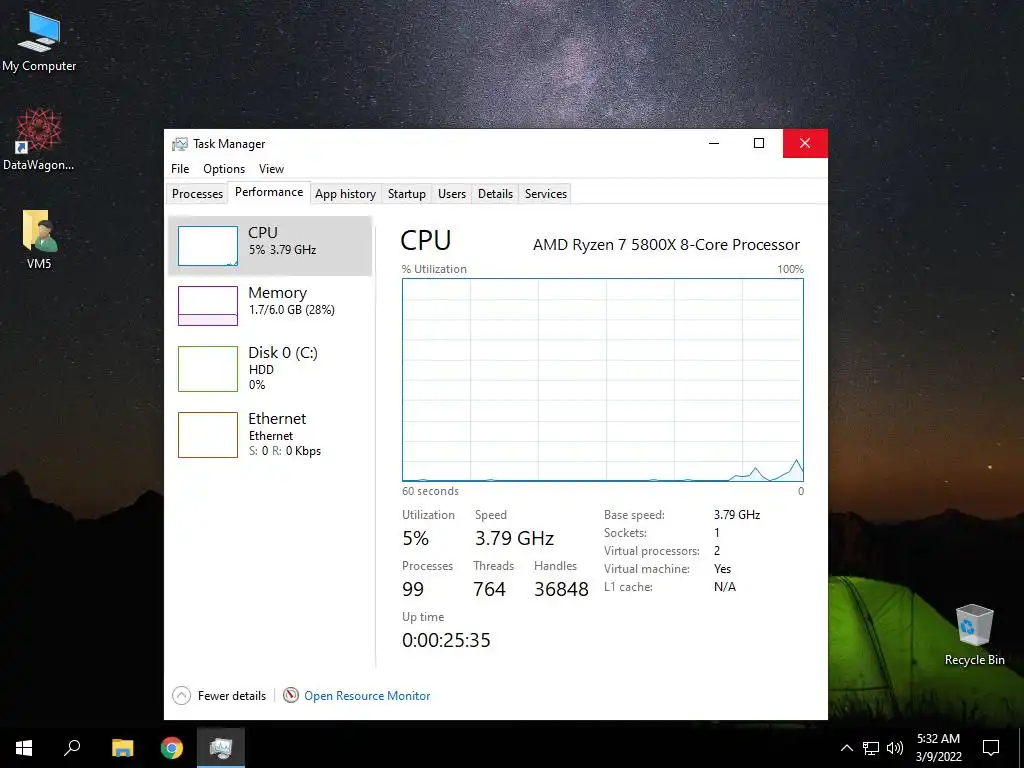
Task: Select the Ethernet graph thumbnail
Action: (x=208, y=435)
